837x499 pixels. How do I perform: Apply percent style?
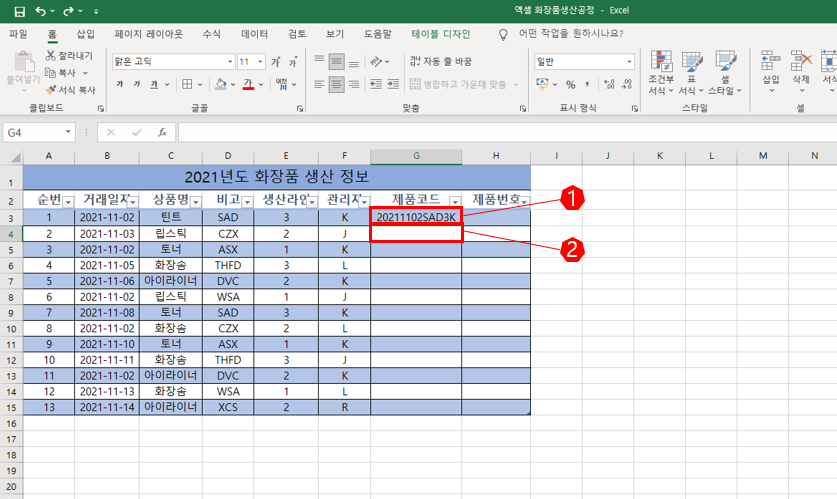pos(571,84)
